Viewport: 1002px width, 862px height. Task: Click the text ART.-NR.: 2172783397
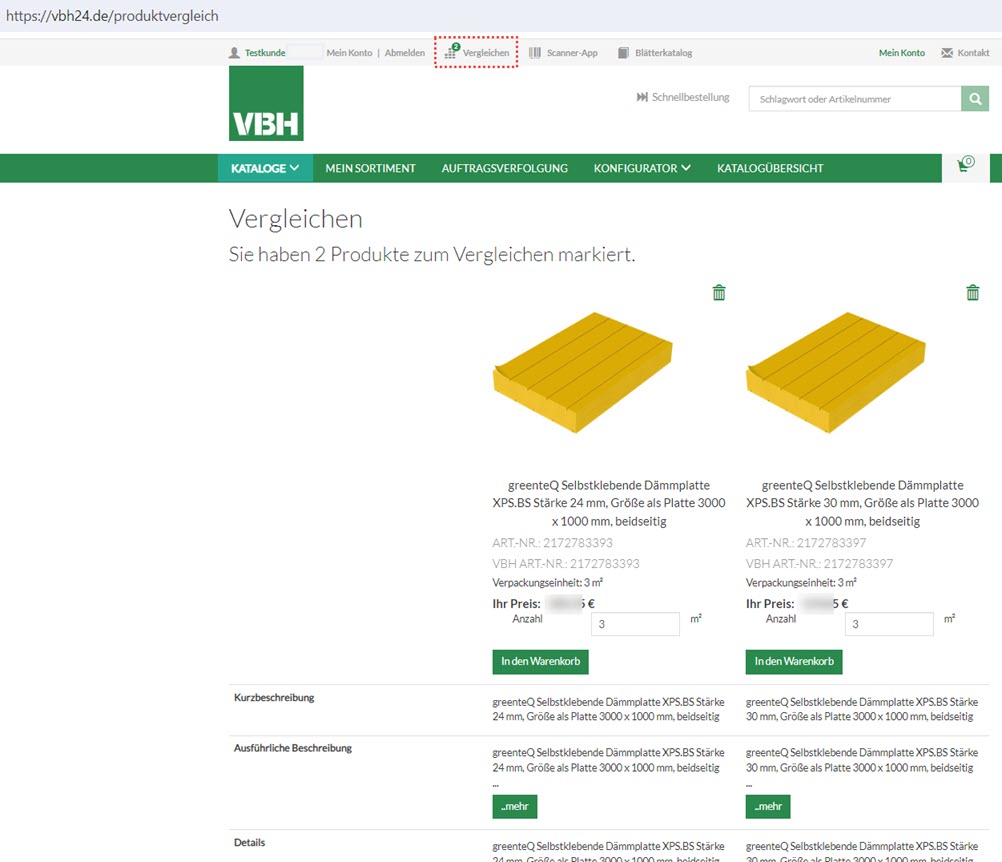pyautogui.click(x=806, y=543)
